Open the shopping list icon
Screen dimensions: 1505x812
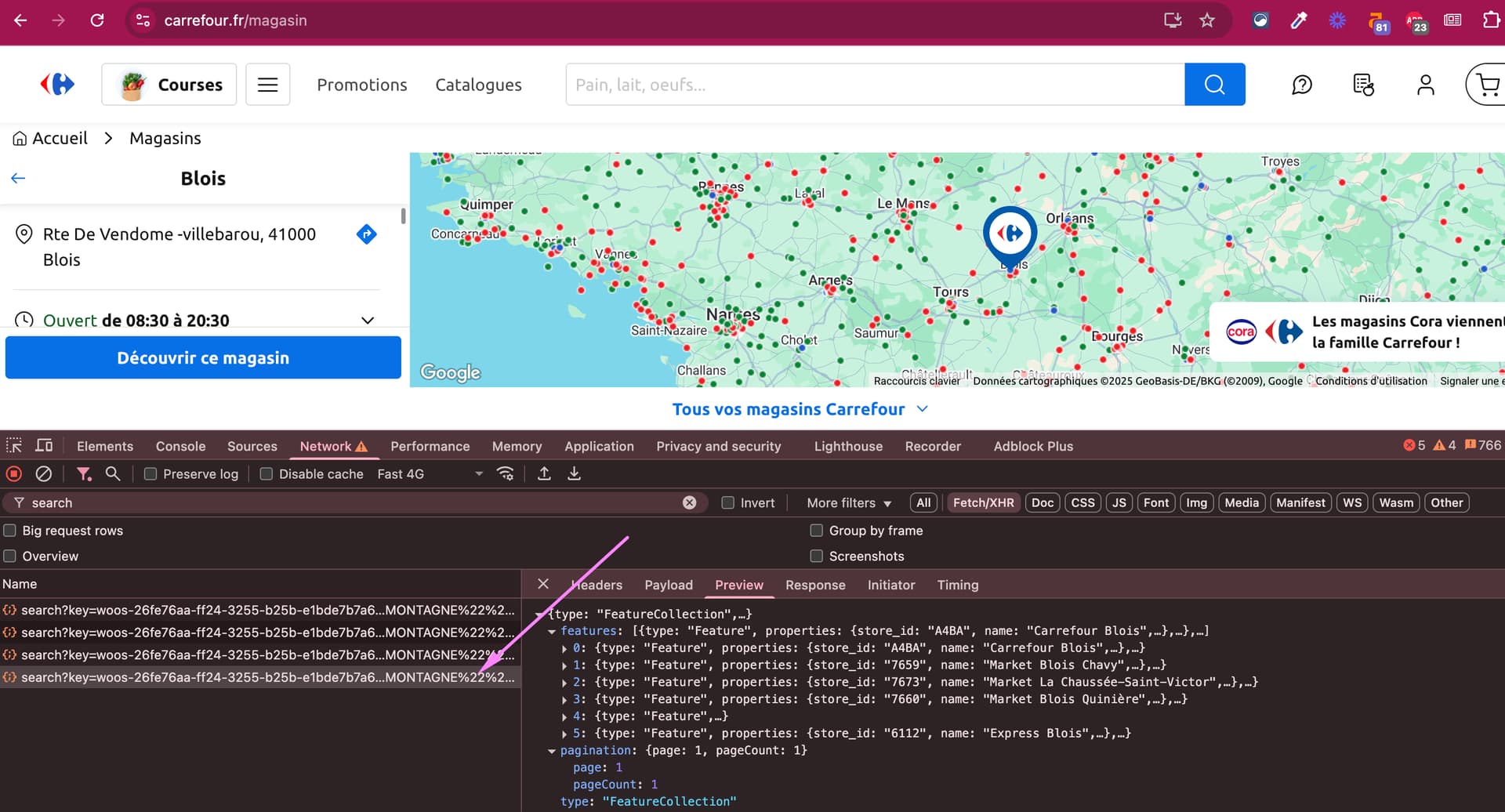coord(1364,85)
